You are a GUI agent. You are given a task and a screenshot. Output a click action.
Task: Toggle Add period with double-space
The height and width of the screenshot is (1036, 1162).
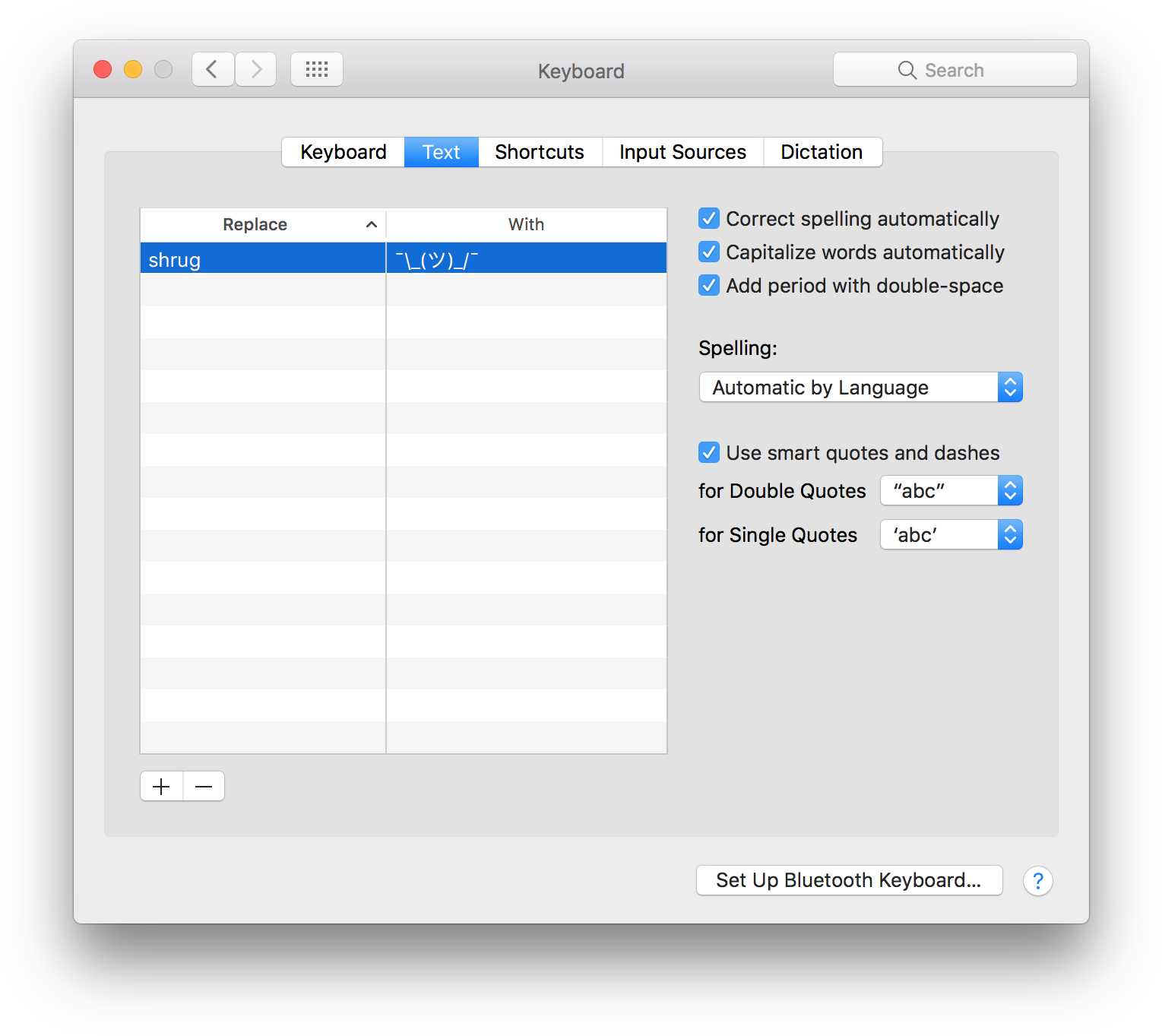pyautogui.click(x=709, y=286)
